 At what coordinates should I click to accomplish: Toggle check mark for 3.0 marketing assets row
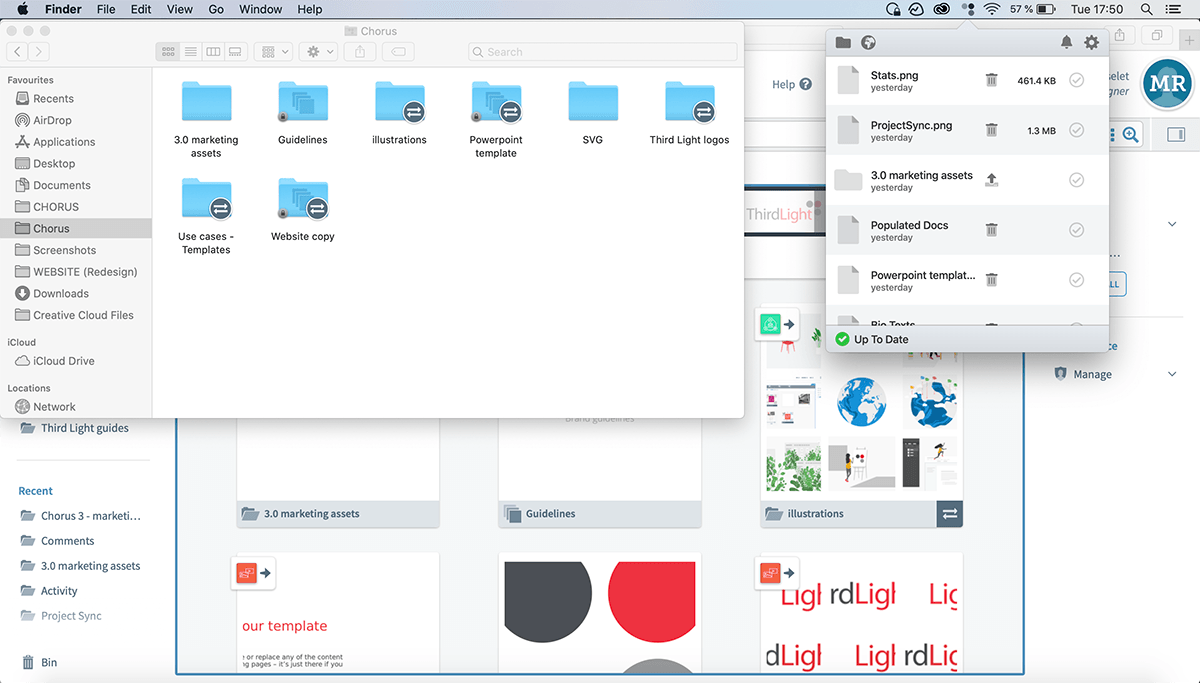(1076, 180)
